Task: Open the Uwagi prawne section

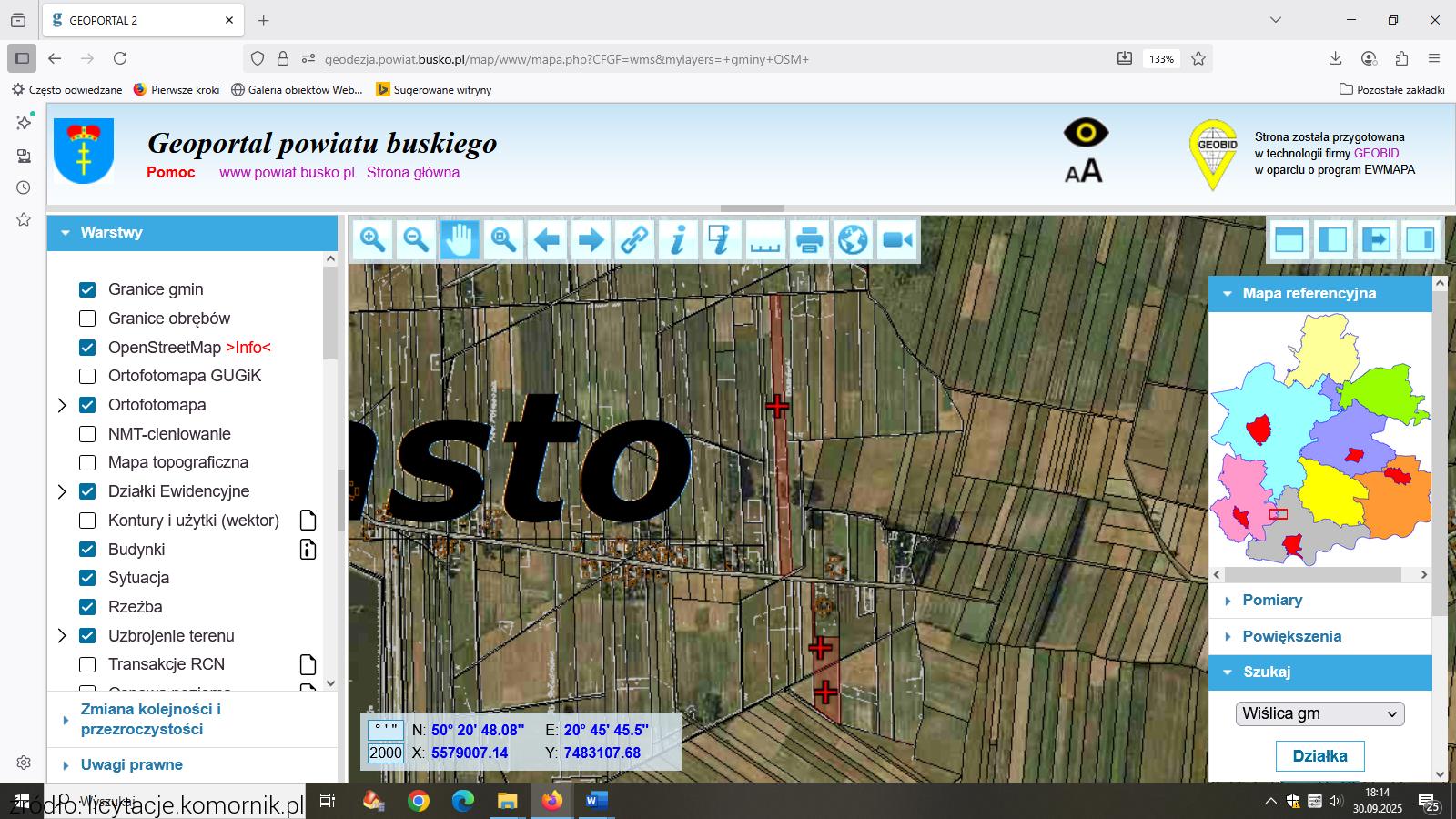Action: click(131, 765)
